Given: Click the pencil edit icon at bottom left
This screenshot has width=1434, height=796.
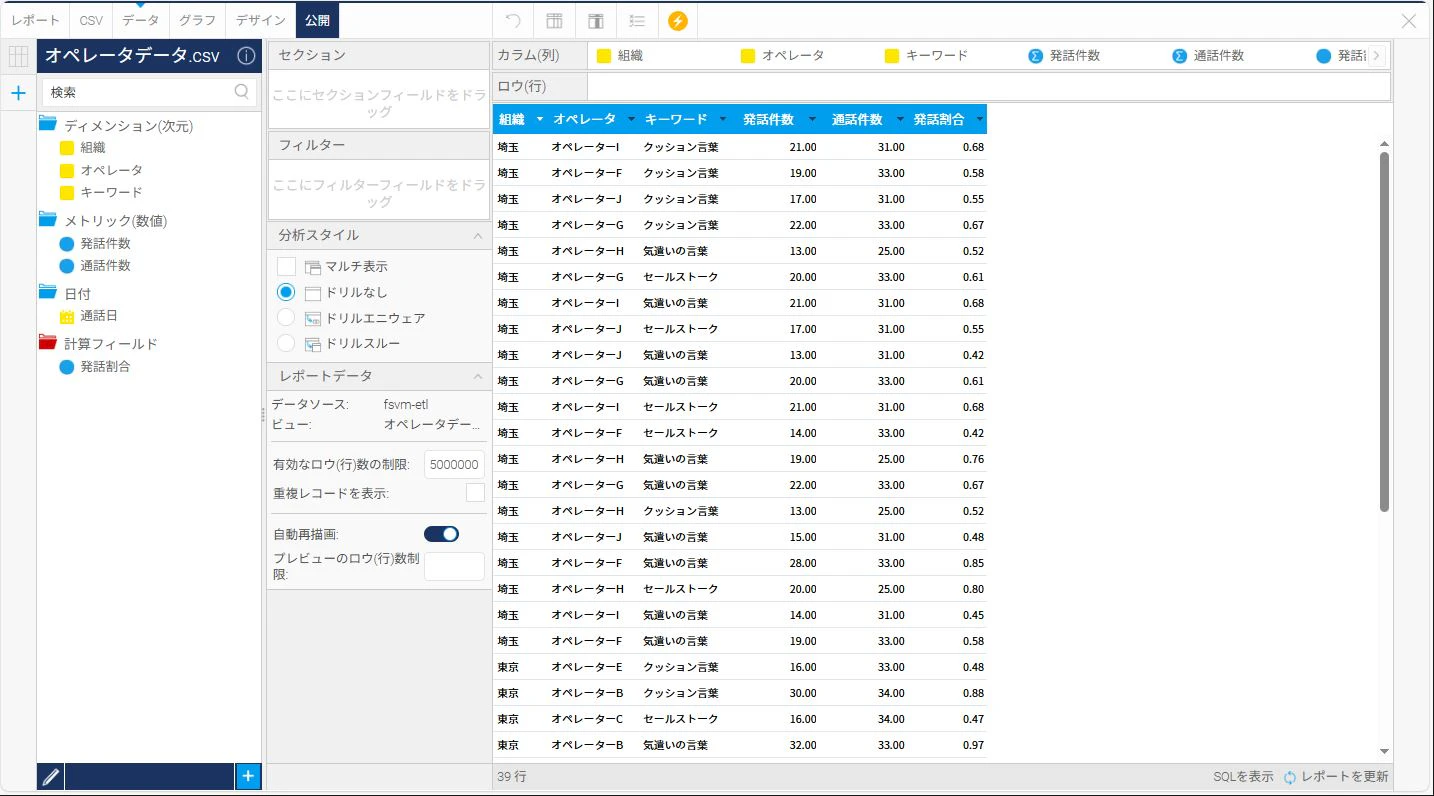Looking at the screenshot, I should point(51,776).
